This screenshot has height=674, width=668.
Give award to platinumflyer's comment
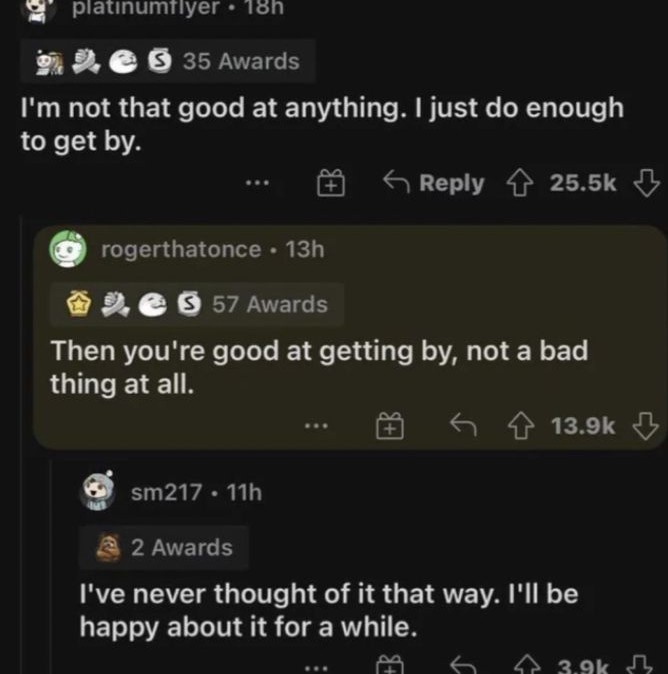[x=331, y=184]
